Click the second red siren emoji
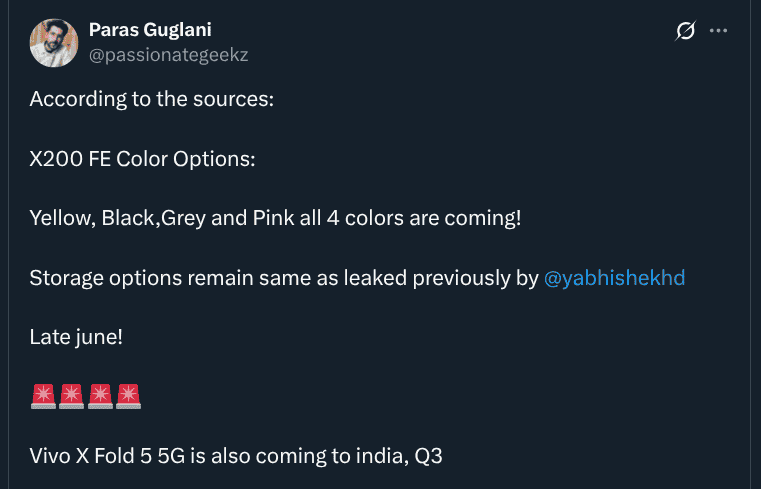761x489 pixels. [x=71, y=396]
